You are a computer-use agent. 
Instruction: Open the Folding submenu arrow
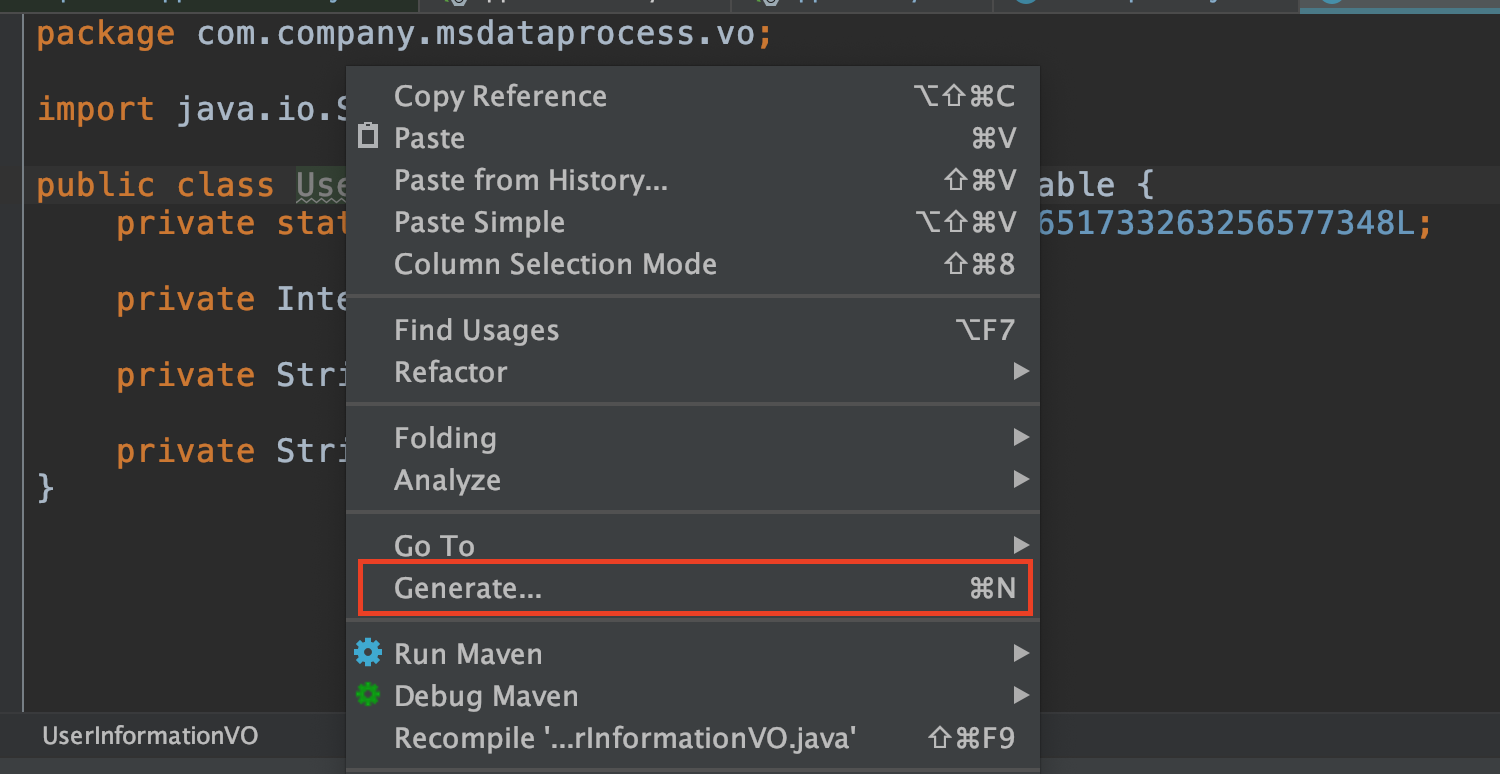1021,437
